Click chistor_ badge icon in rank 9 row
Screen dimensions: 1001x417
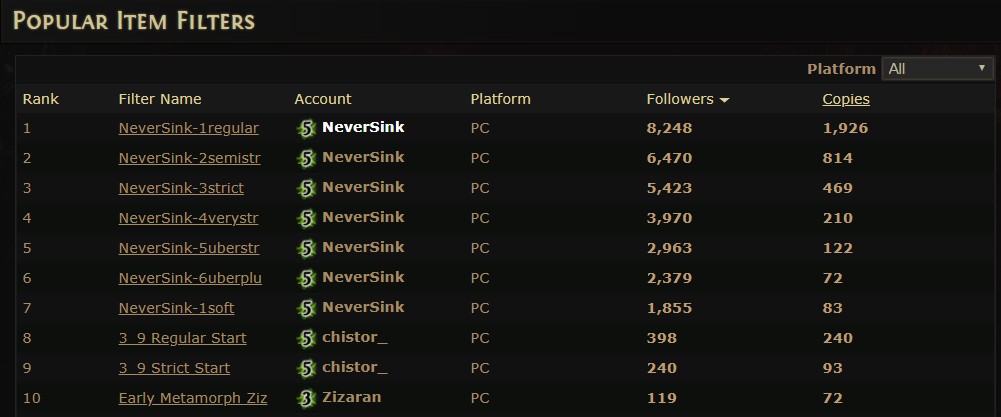pyautogui.click(x=306, y=368)
